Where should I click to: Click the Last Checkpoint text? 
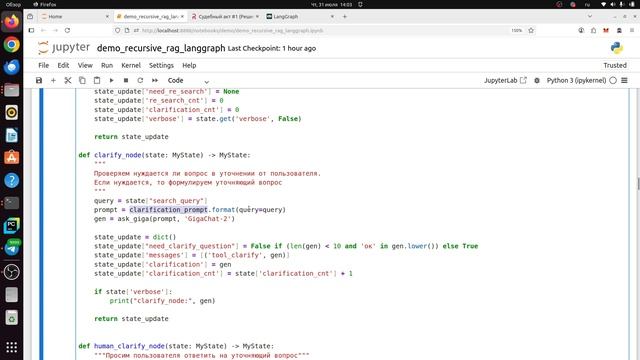click(272, 48)
